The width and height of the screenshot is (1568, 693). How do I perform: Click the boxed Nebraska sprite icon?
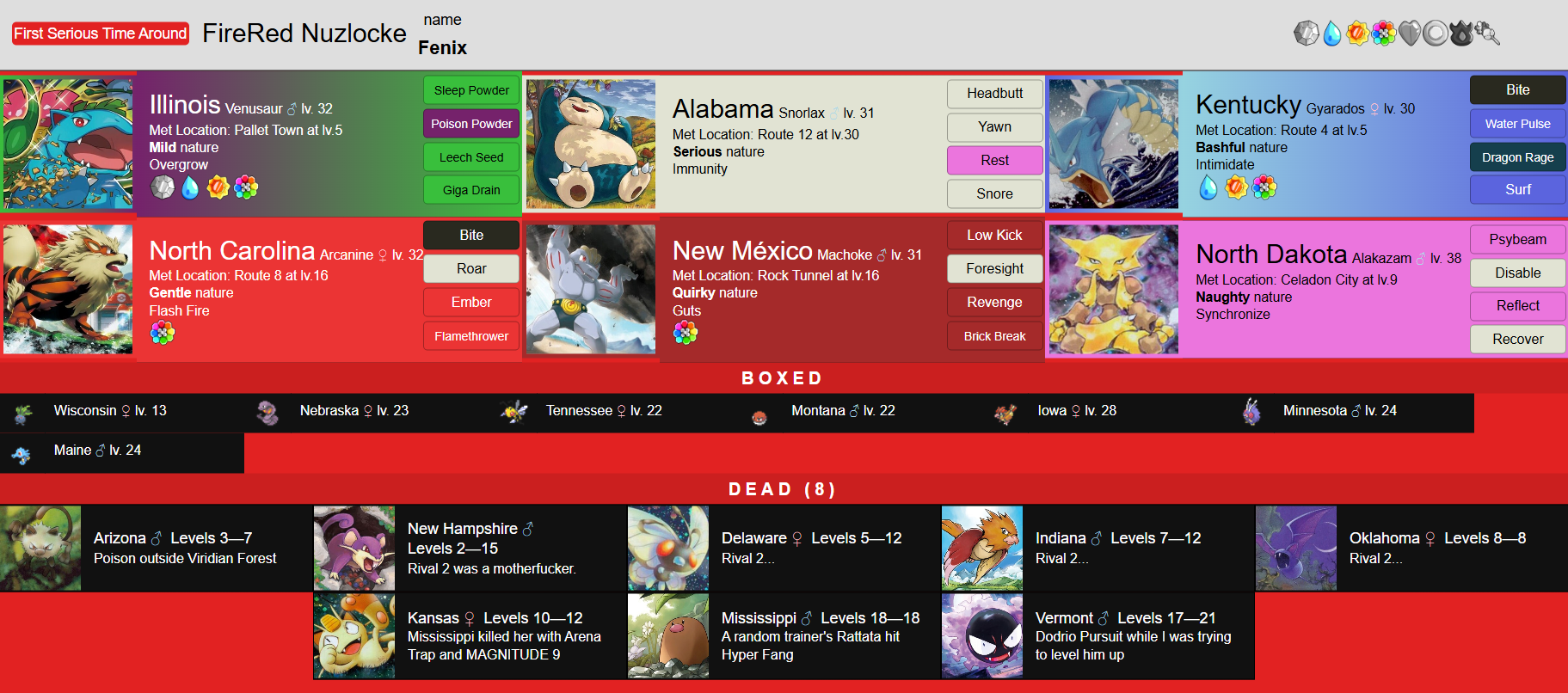pyautogui.click(x=267, y=414)
